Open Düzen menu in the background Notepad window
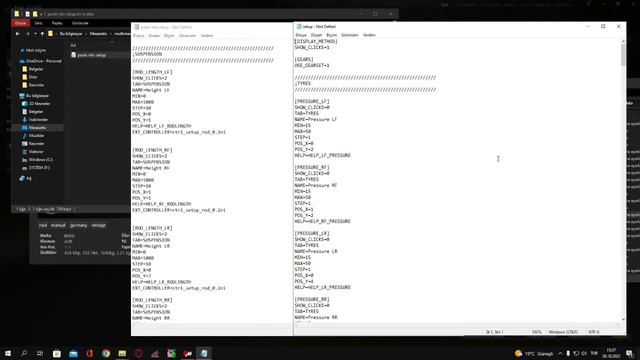Image resolution: width=640 pixels, height=360 pixels. 154,36
